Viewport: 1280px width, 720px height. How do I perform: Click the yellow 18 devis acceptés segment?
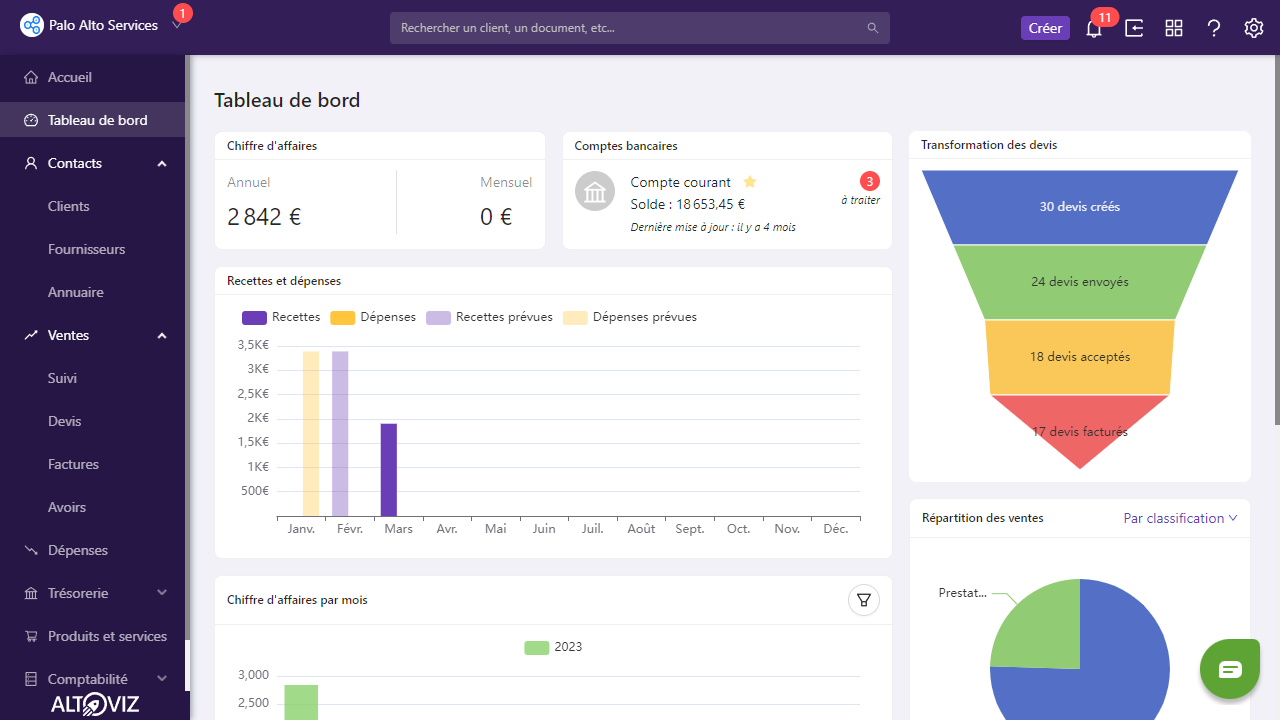(x=1080, y=357)
